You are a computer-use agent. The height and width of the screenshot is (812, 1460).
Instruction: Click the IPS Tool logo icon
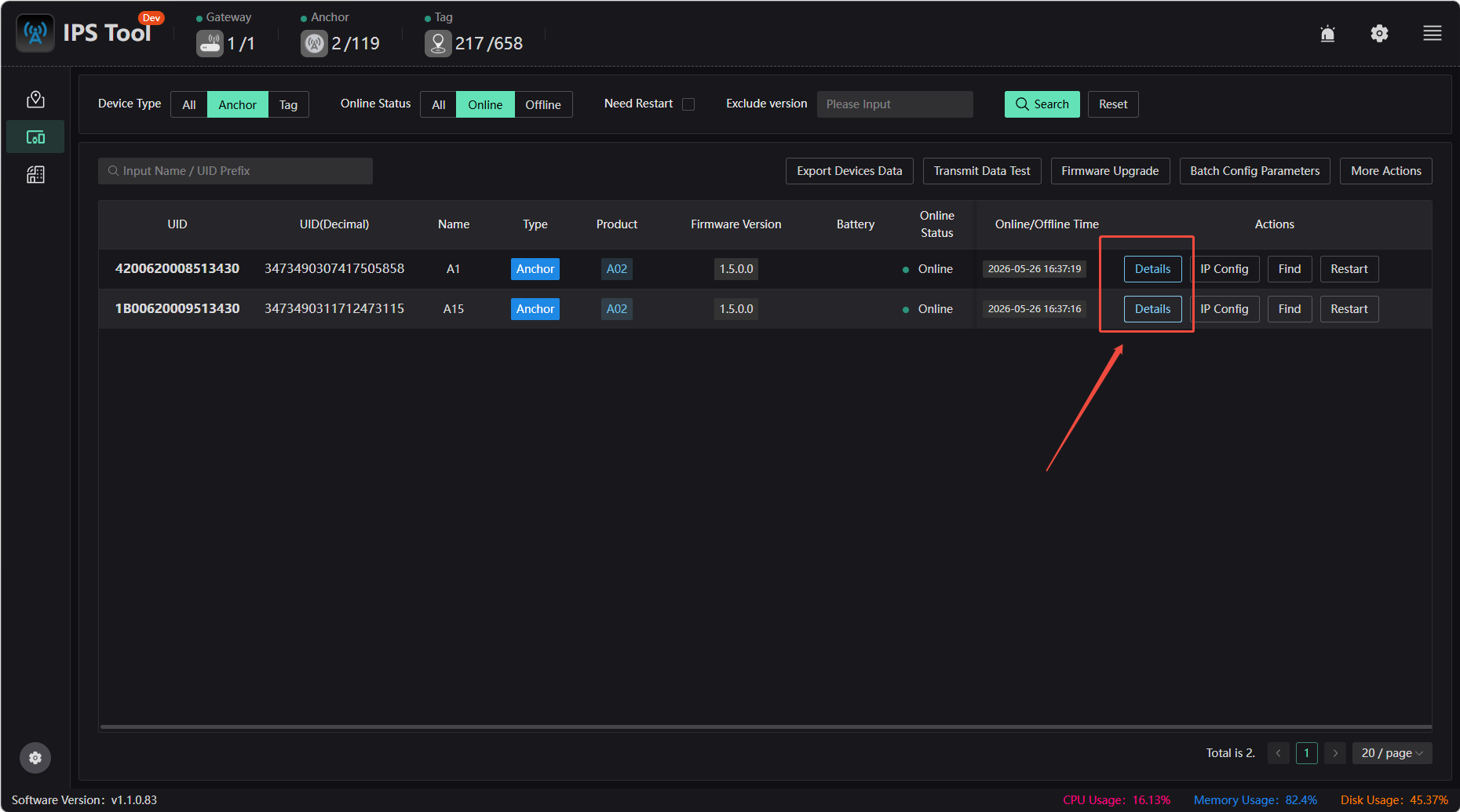pos(35,33)
